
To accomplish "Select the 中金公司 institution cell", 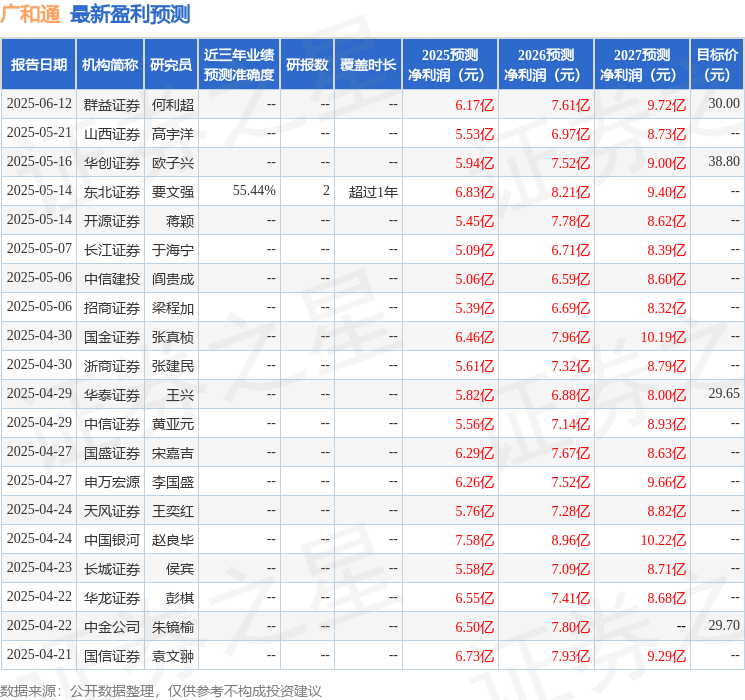I will click(x=112, y=626).
